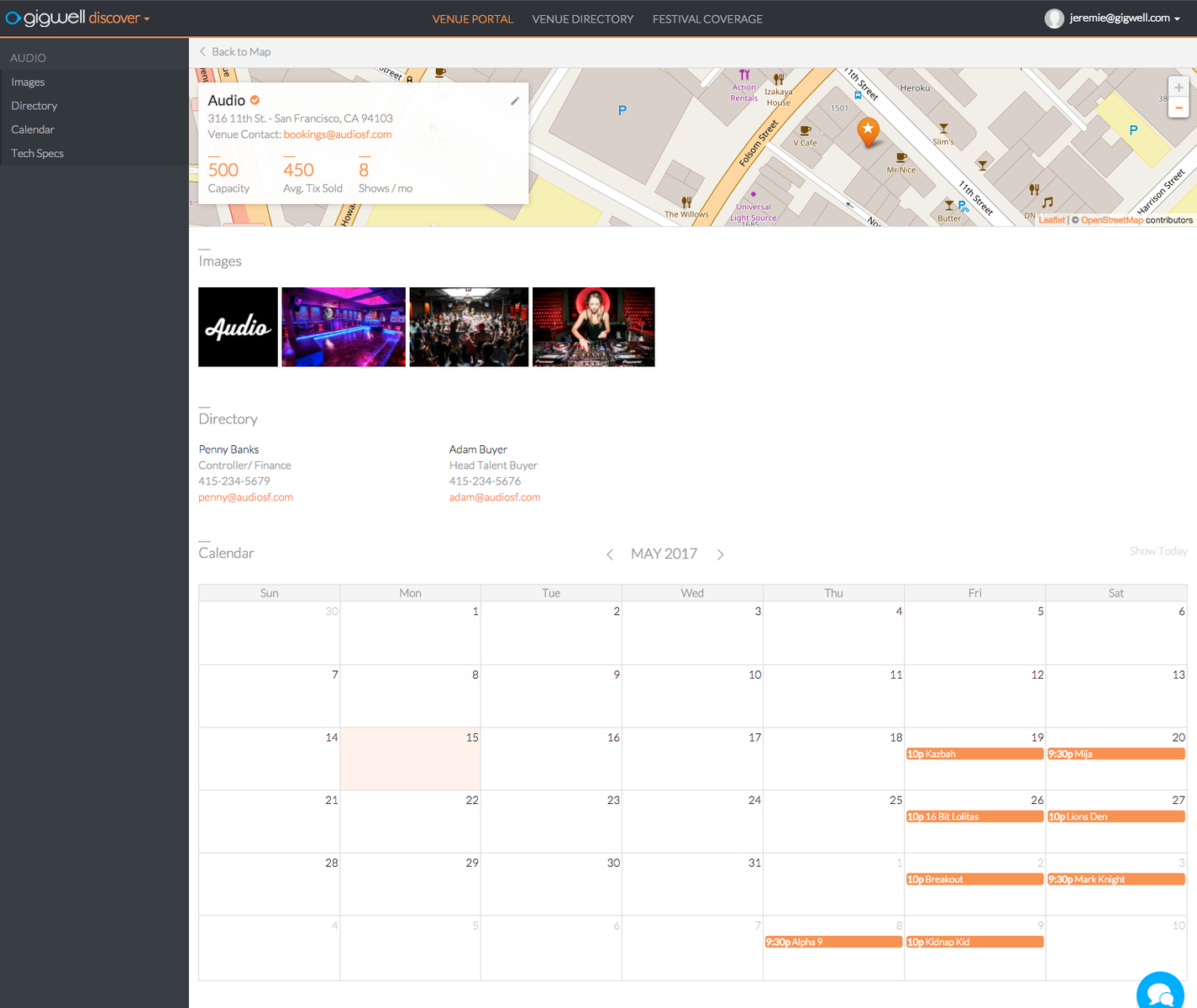Click the verified badge beside the Audio name

255,98
